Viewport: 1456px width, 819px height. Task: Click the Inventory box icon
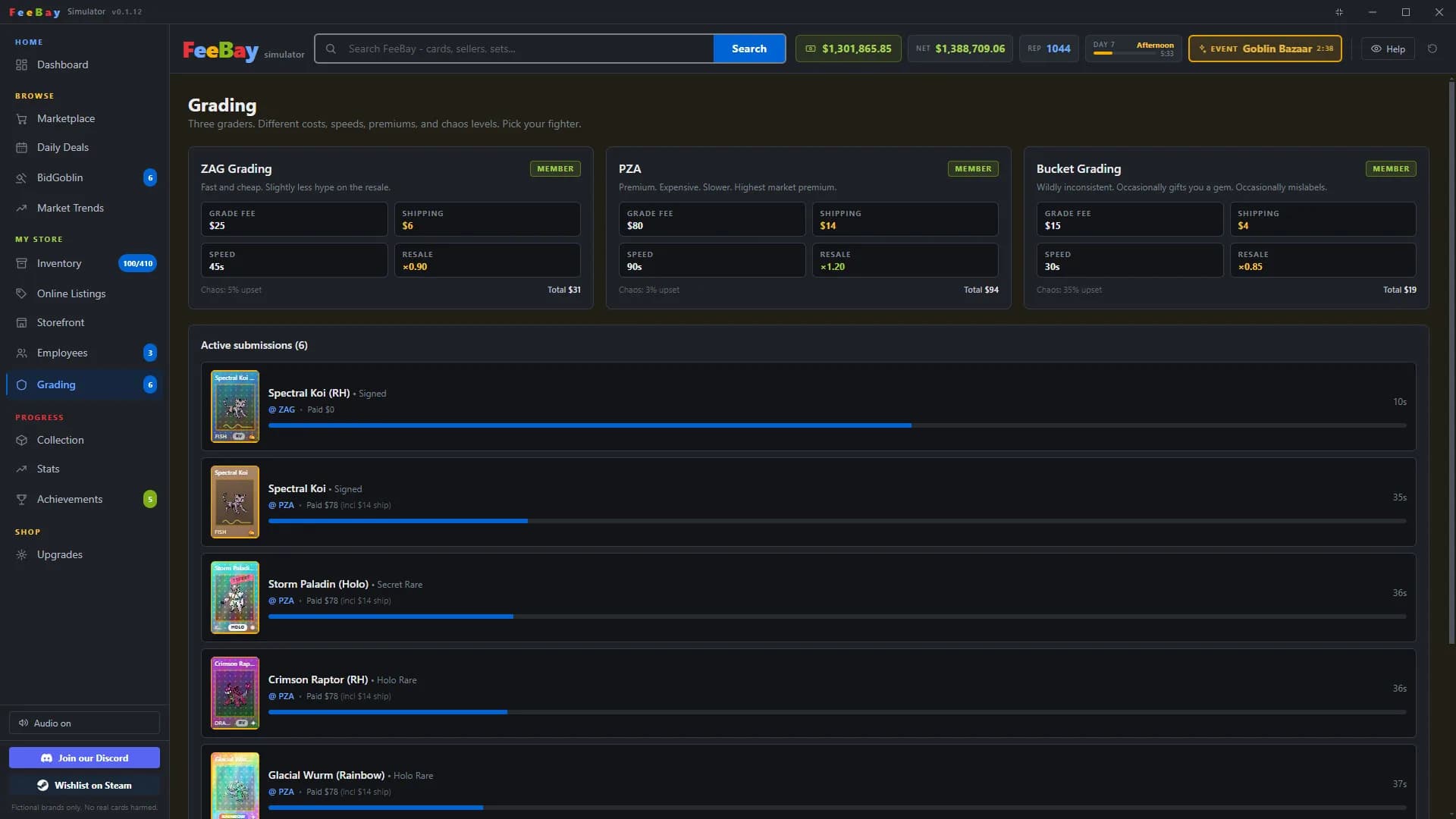[x=21, y=264]
